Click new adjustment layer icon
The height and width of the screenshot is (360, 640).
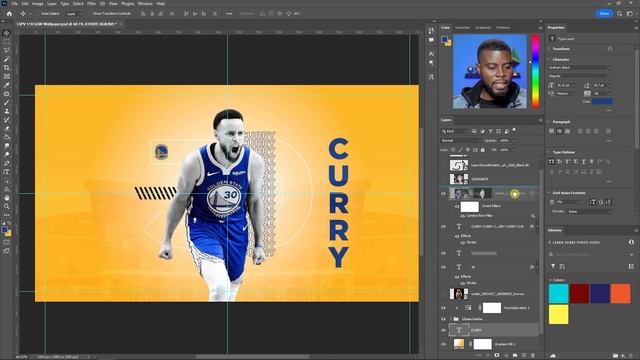[506, 356]
